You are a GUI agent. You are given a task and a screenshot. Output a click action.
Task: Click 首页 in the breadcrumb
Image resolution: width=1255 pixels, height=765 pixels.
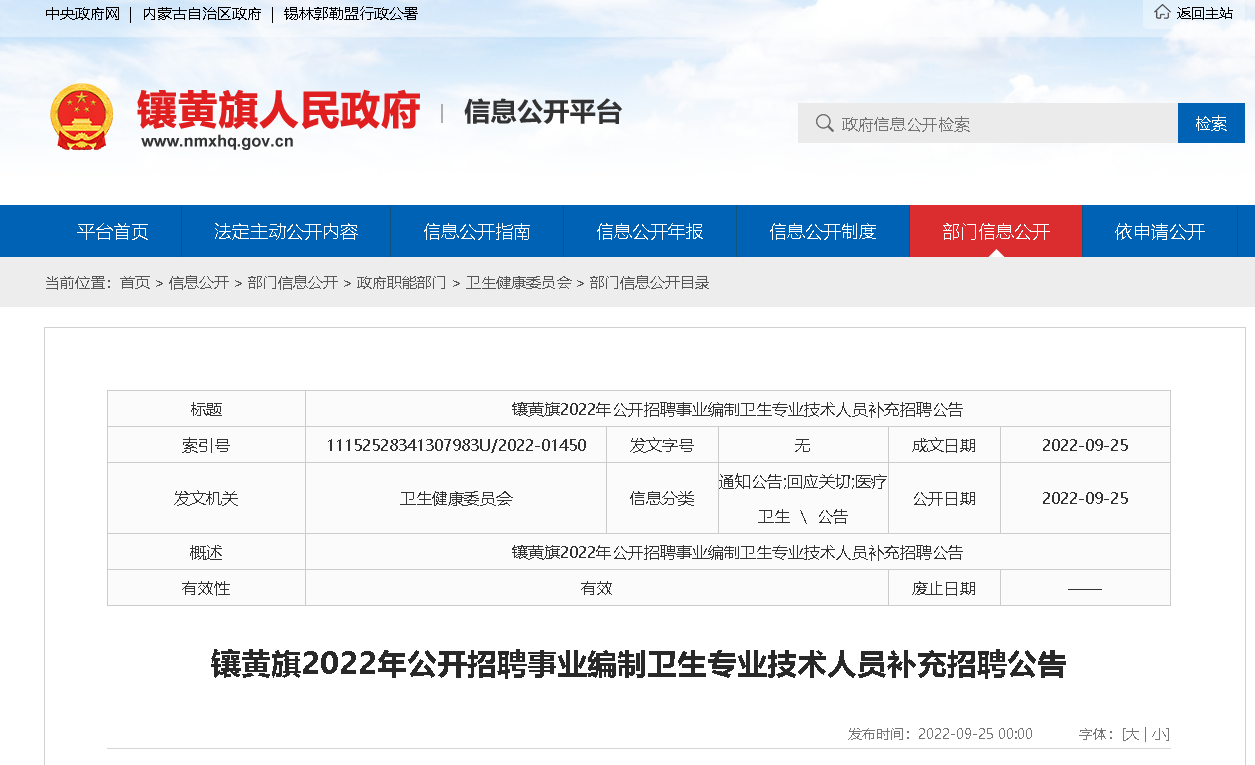135,283
